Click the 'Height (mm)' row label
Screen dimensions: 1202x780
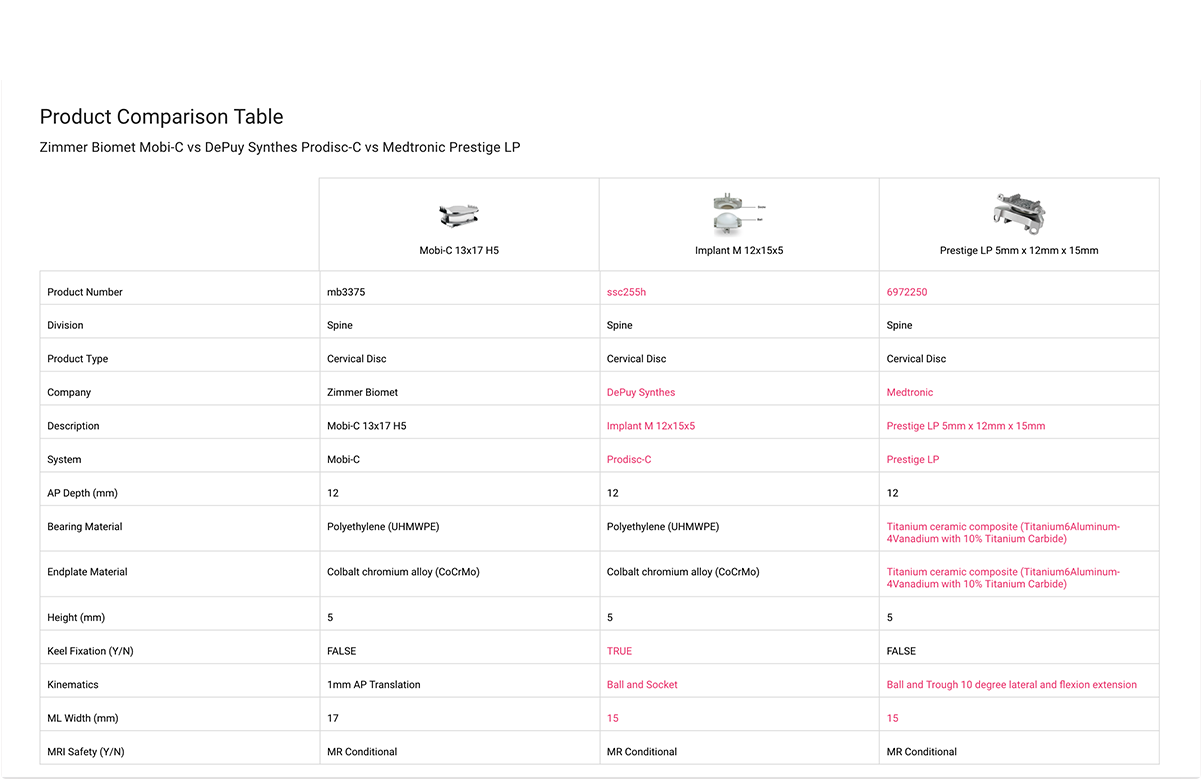pyautogui.click(x=76, y=618)
